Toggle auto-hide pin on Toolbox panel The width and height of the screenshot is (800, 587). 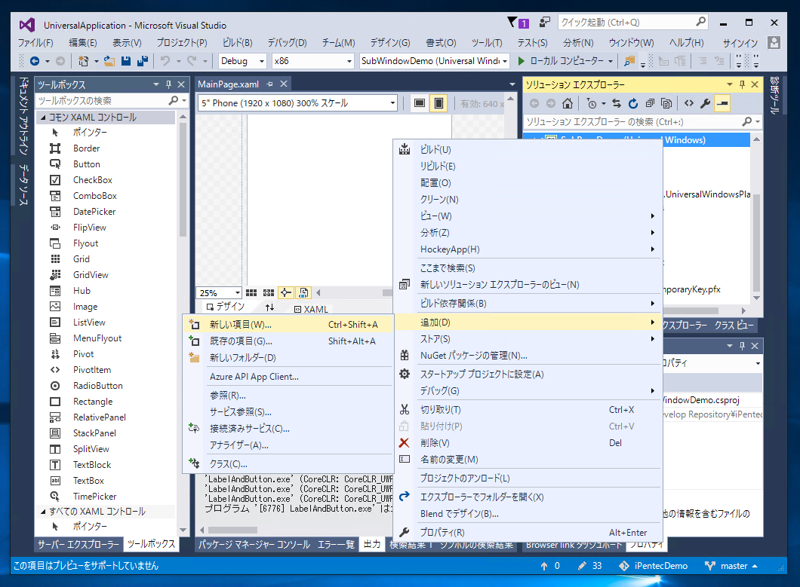pos(168,84)
